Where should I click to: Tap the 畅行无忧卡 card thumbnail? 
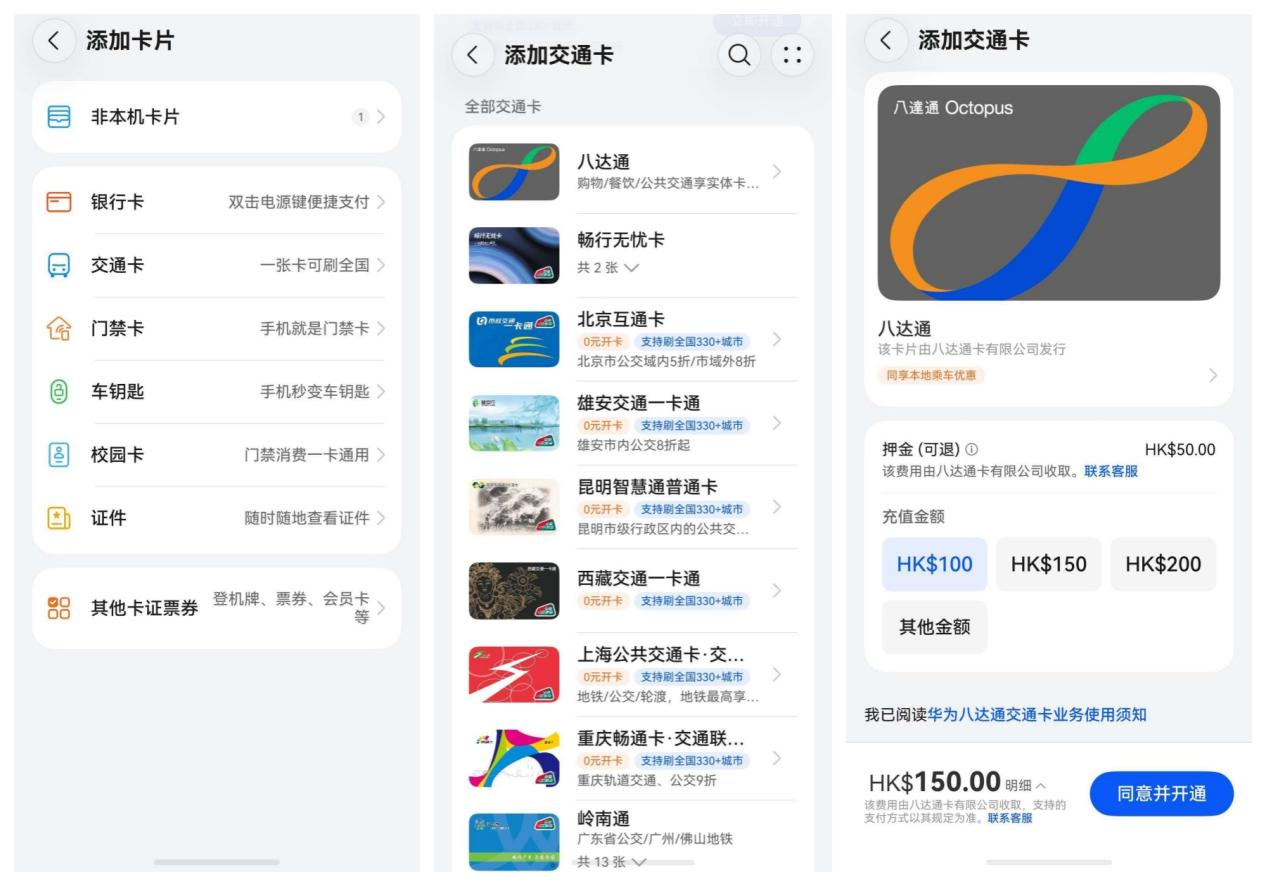tap(514, 255)
